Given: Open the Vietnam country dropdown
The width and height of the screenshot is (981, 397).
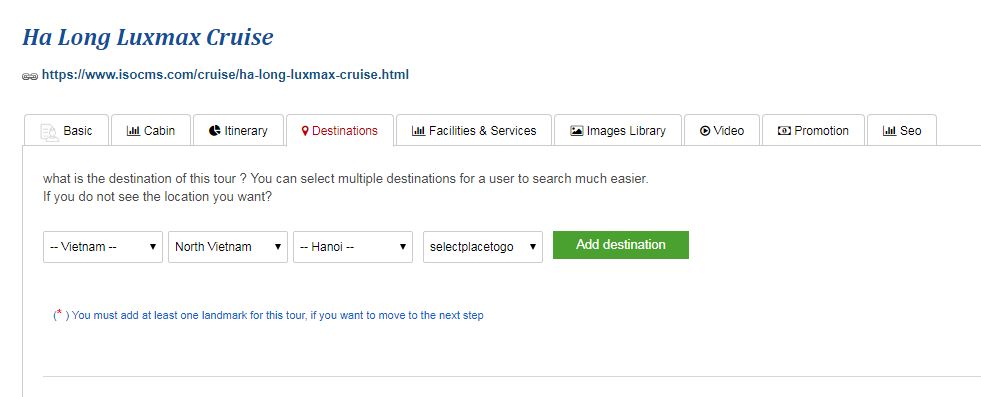Looking at the screenshot, I should point(103,246).
